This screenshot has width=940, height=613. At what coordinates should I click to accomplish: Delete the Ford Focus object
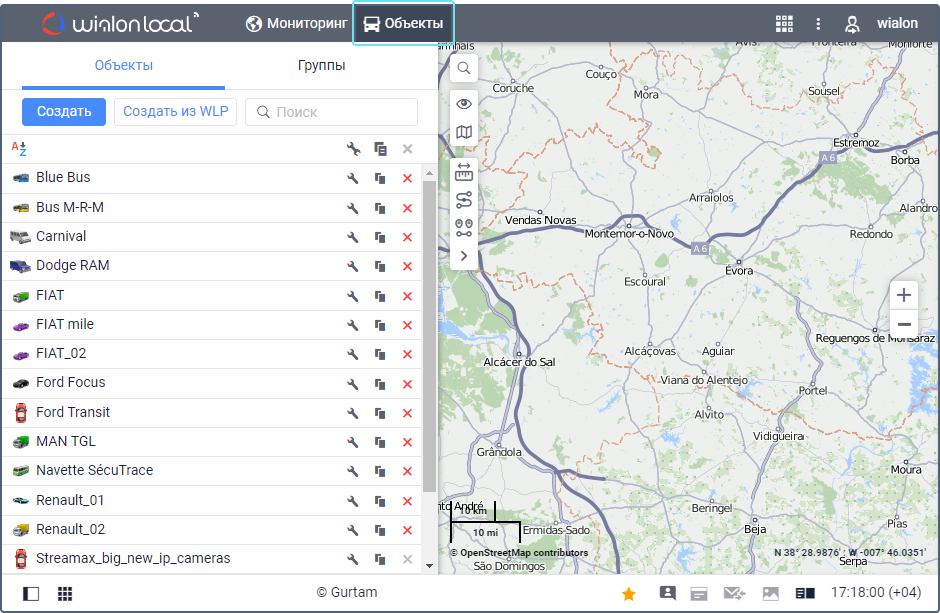[407, 384]
